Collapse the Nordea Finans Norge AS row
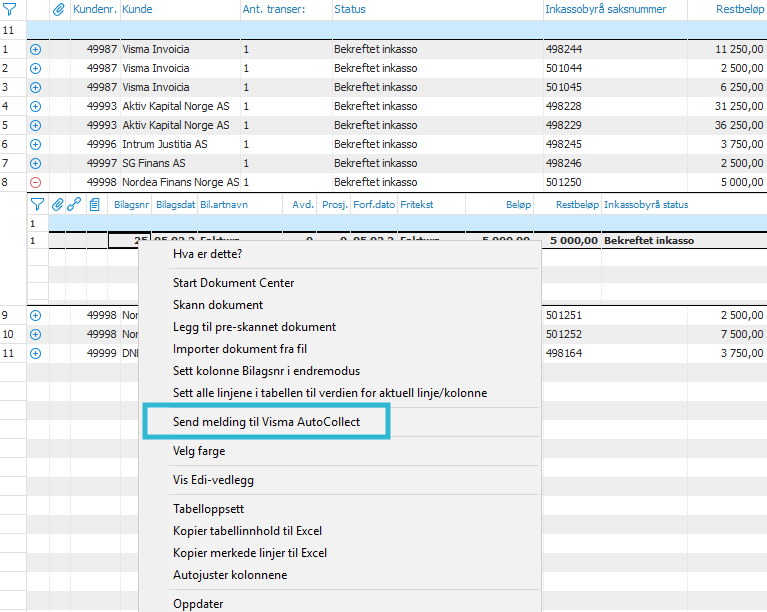This screenshot has width=767, height=612. pyautogui.click(x=35, y=182)
